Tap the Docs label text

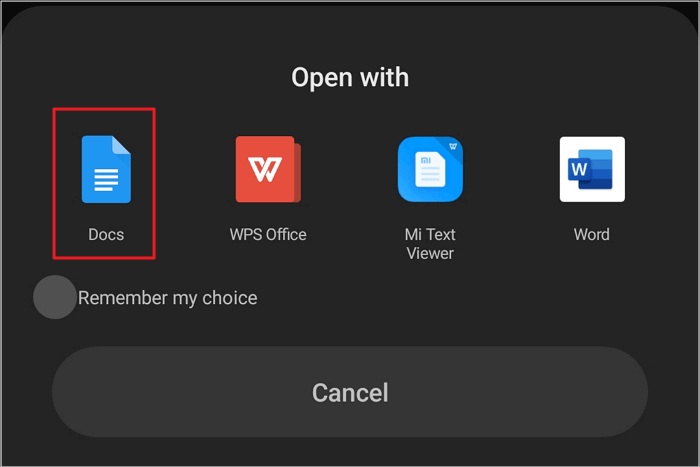[106, 234]
